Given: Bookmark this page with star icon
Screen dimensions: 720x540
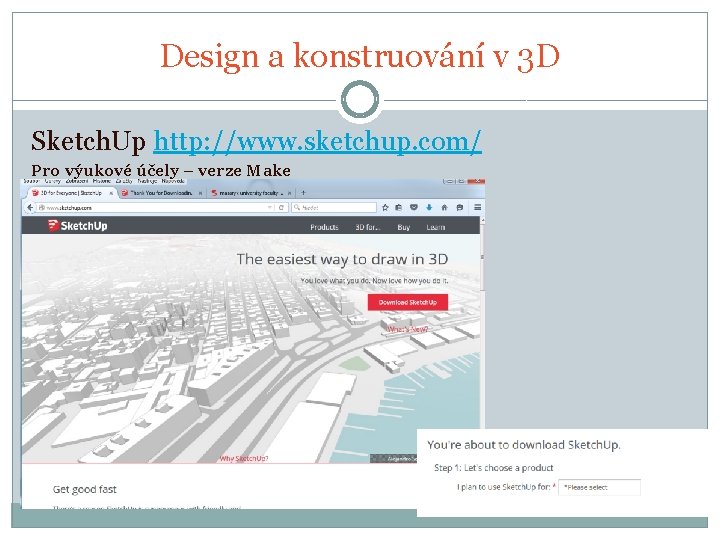Looking at the screenshot, I should [385, 208].
